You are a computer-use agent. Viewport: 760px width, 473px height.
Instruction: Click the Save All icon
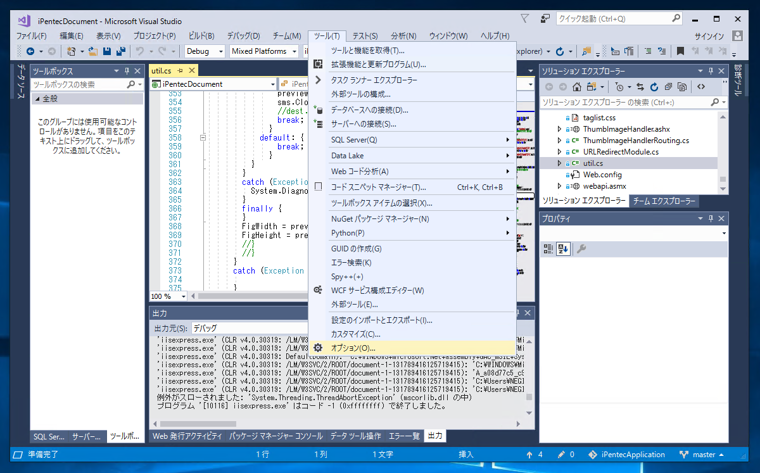(121, 51)
